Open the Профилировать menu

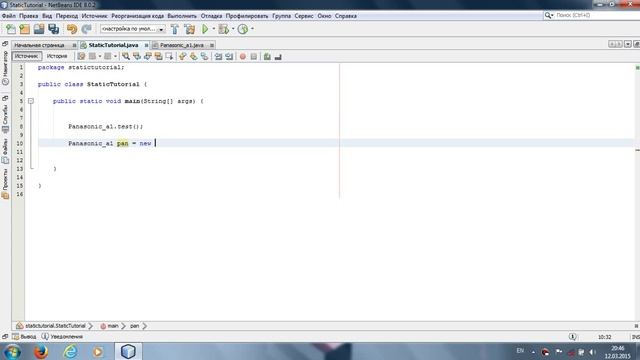(247, 16)
